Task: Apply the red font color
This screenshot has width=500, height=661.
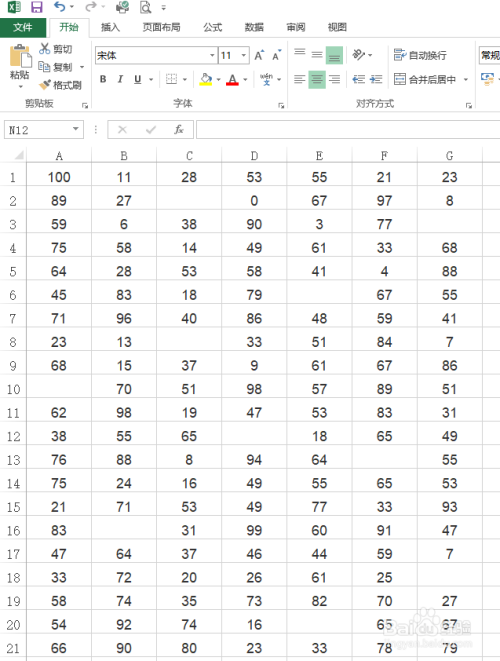Action: [x=232, y=79]
